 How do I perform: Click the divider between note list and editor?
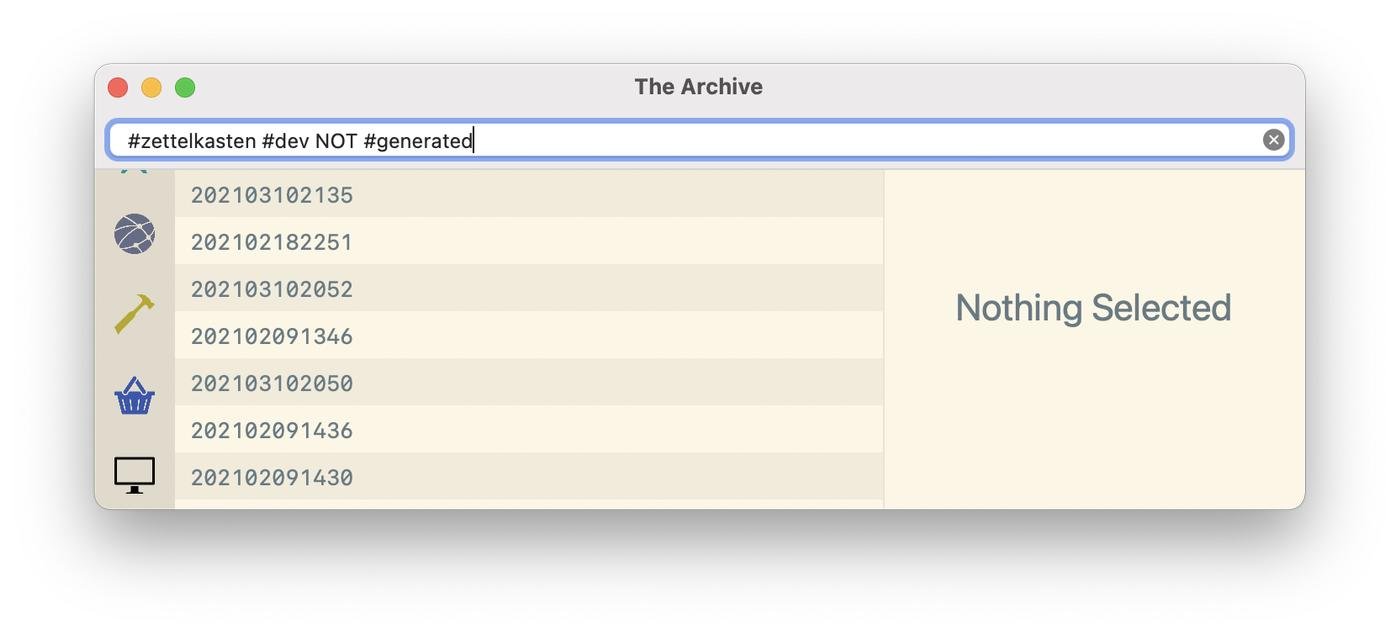tap(884, 340)
